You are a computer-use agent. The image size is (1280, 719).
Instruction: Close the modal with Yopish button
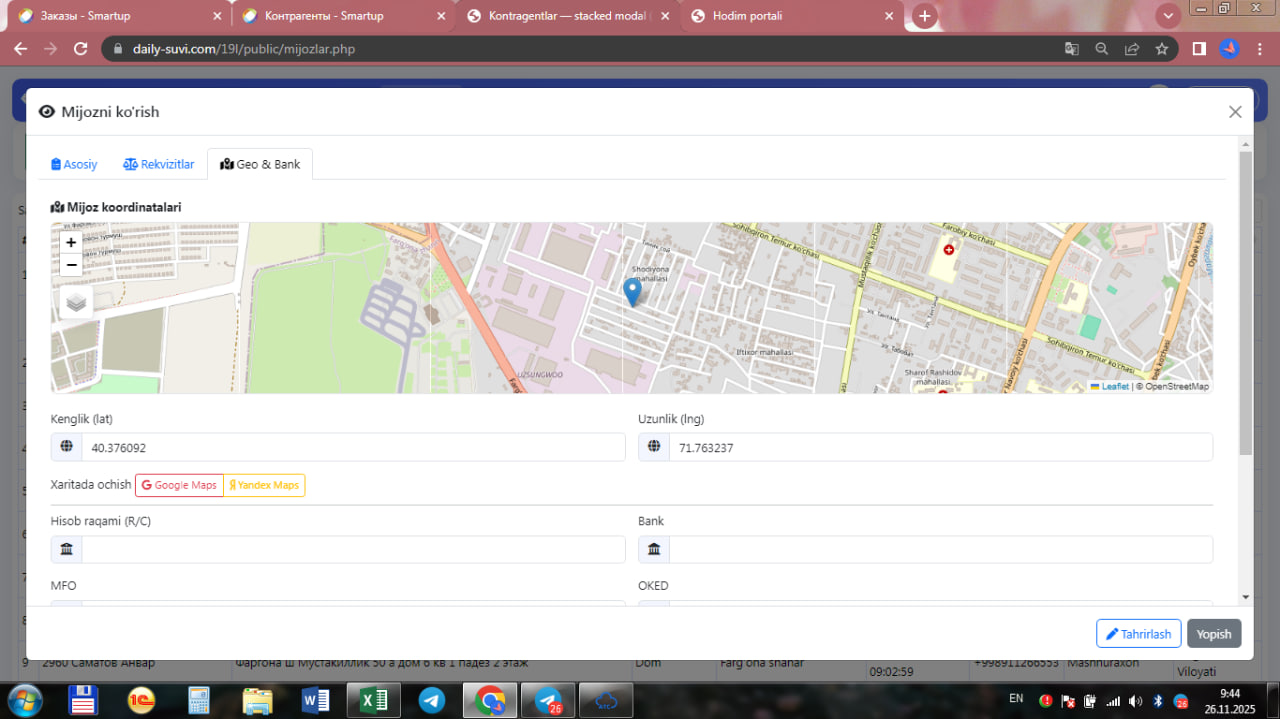[x=1214, y=634]
